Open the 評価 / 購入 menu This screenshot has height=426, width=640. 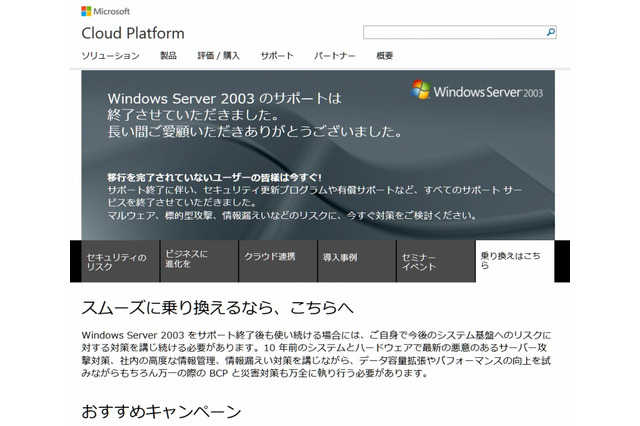click(218, 55)
